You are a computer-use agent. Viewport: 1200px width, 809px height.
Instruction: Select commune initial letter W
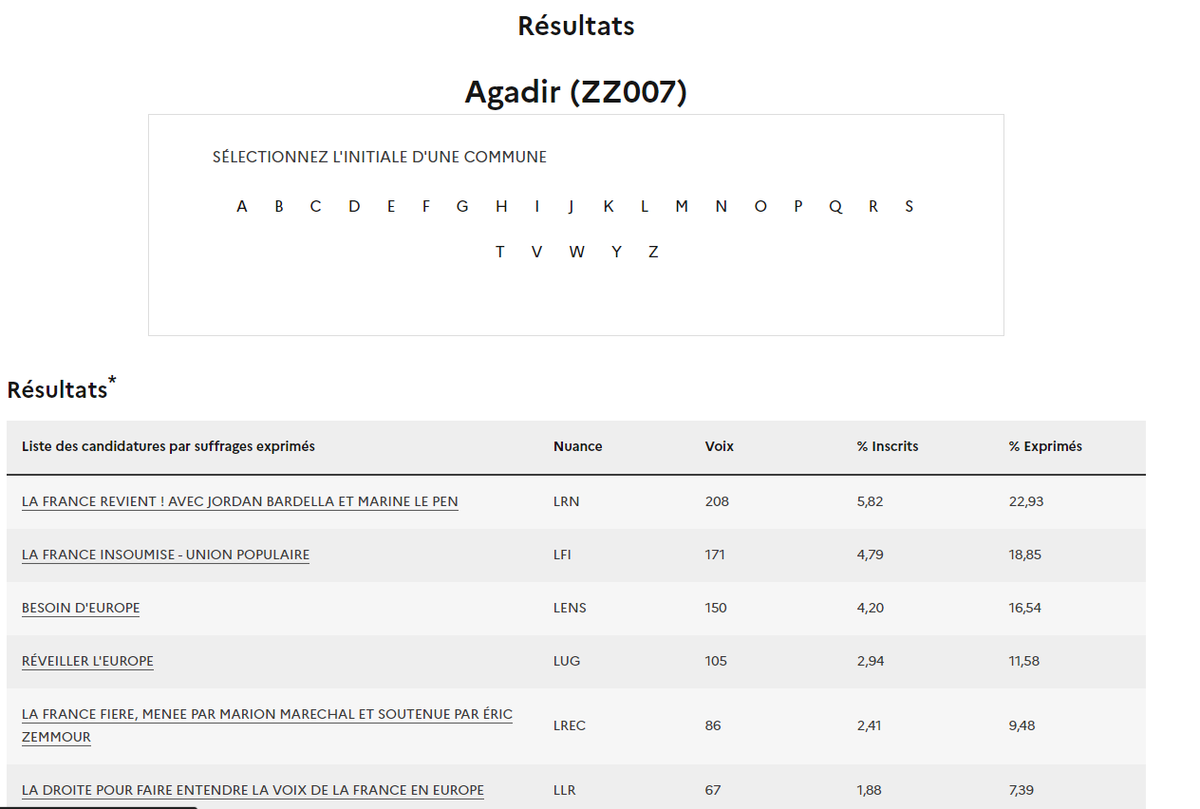[x=577, y=252]
